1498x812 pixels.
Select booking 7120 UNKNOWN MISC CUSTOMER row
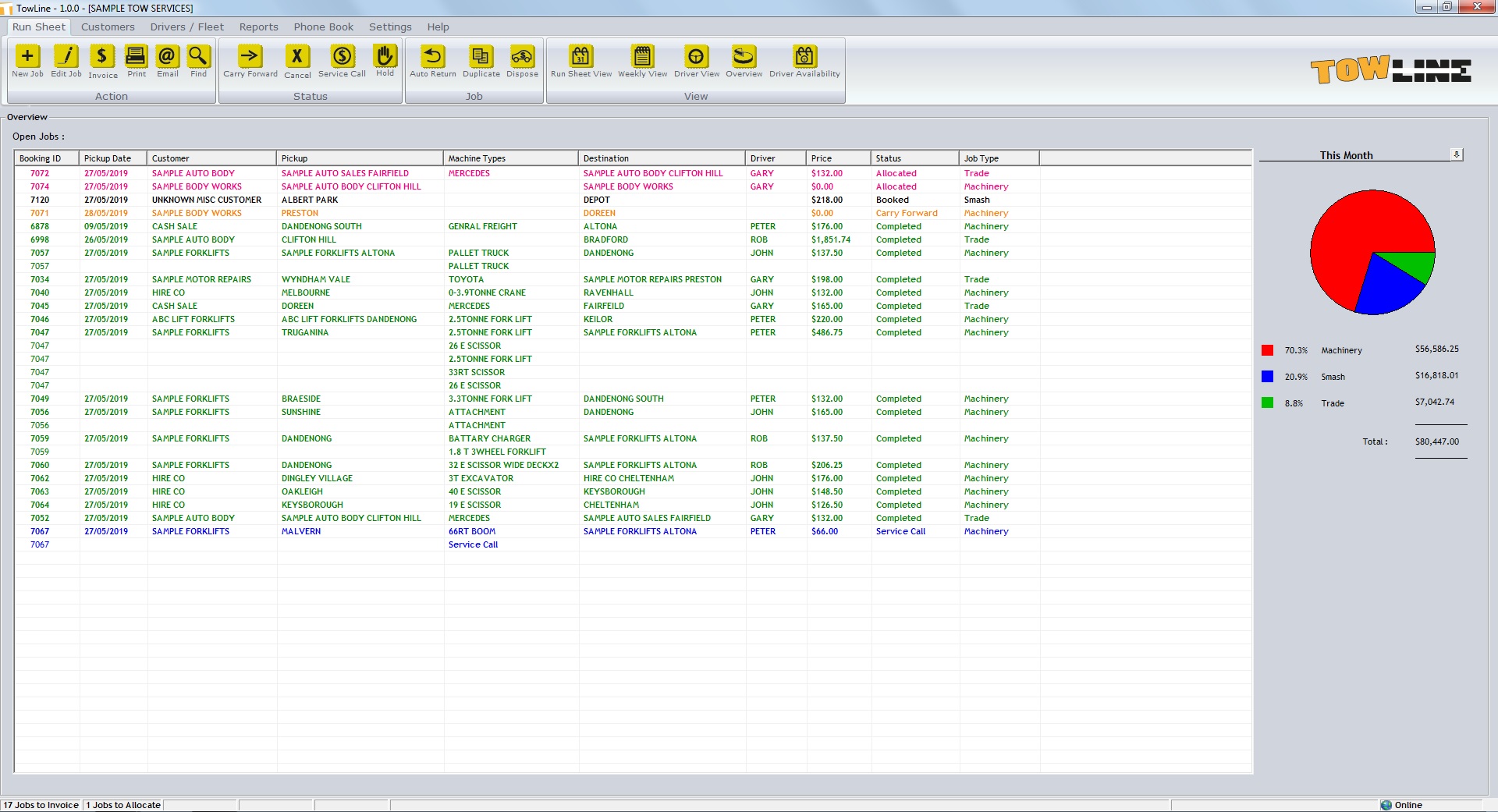(x=633, y=200)
